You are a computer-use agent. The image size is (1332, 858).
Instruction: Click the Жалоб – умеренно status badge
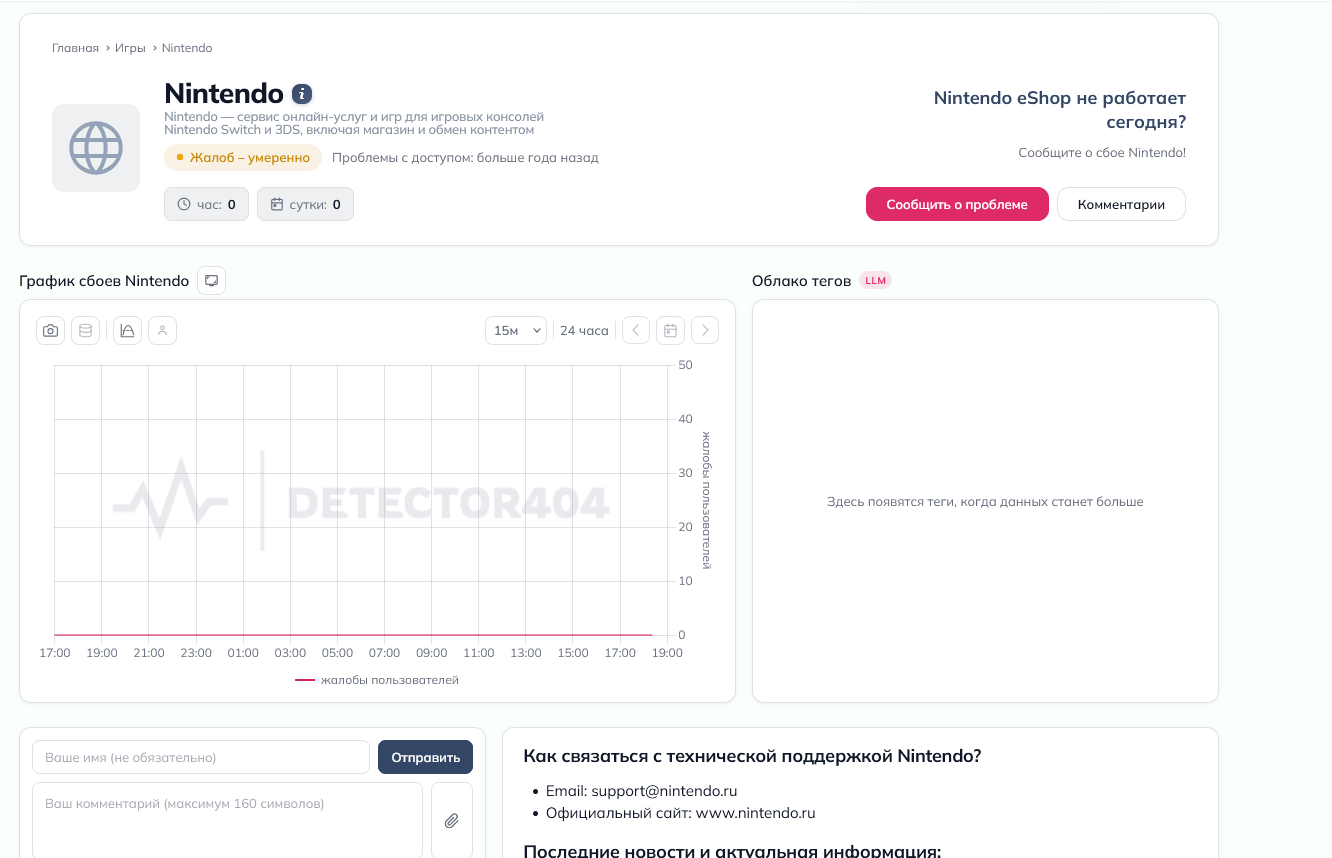(x=243, y=157)
